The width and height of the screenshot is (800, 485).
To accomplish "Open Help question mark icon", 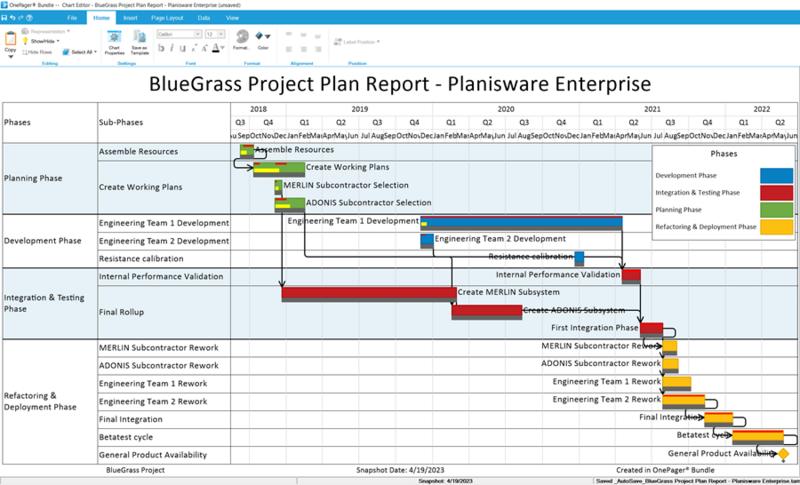I will [29, 18].
